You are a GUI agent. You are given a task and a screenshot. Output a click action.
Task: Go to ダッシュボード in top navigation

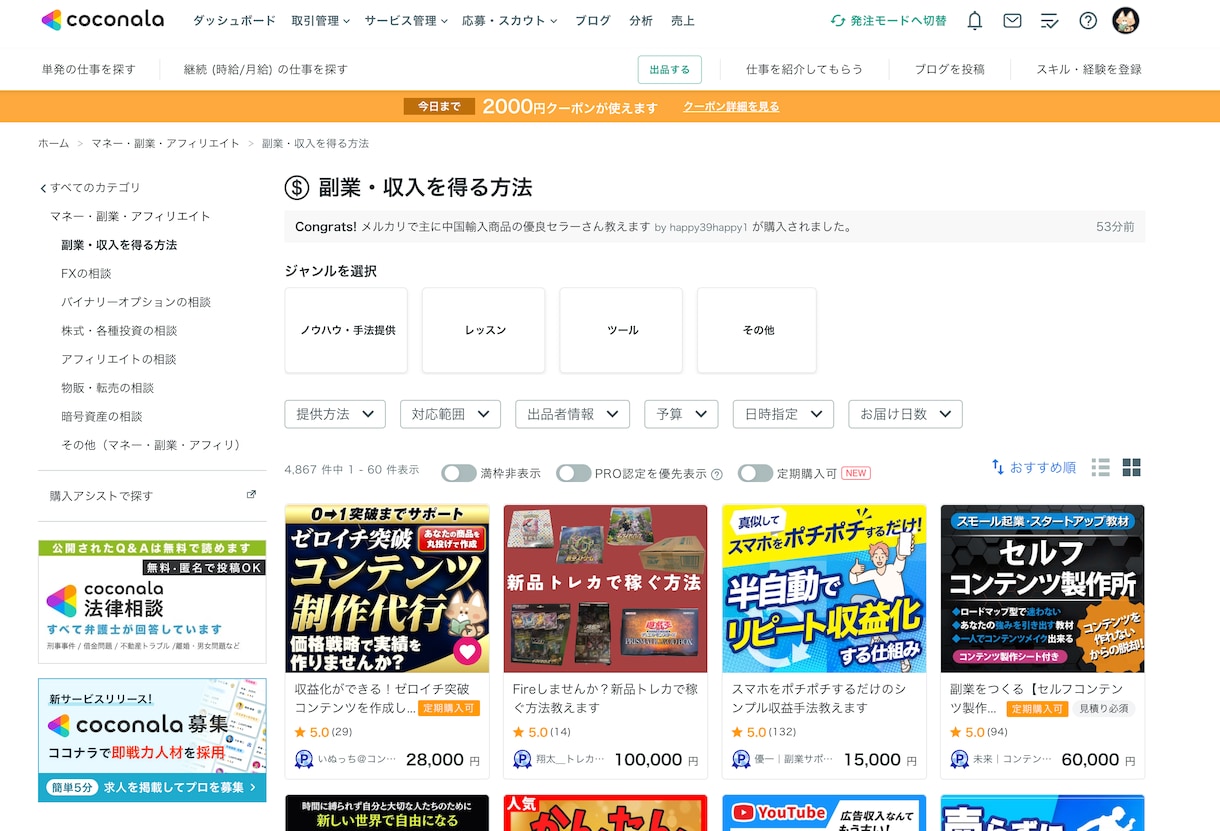coord(234,20)
